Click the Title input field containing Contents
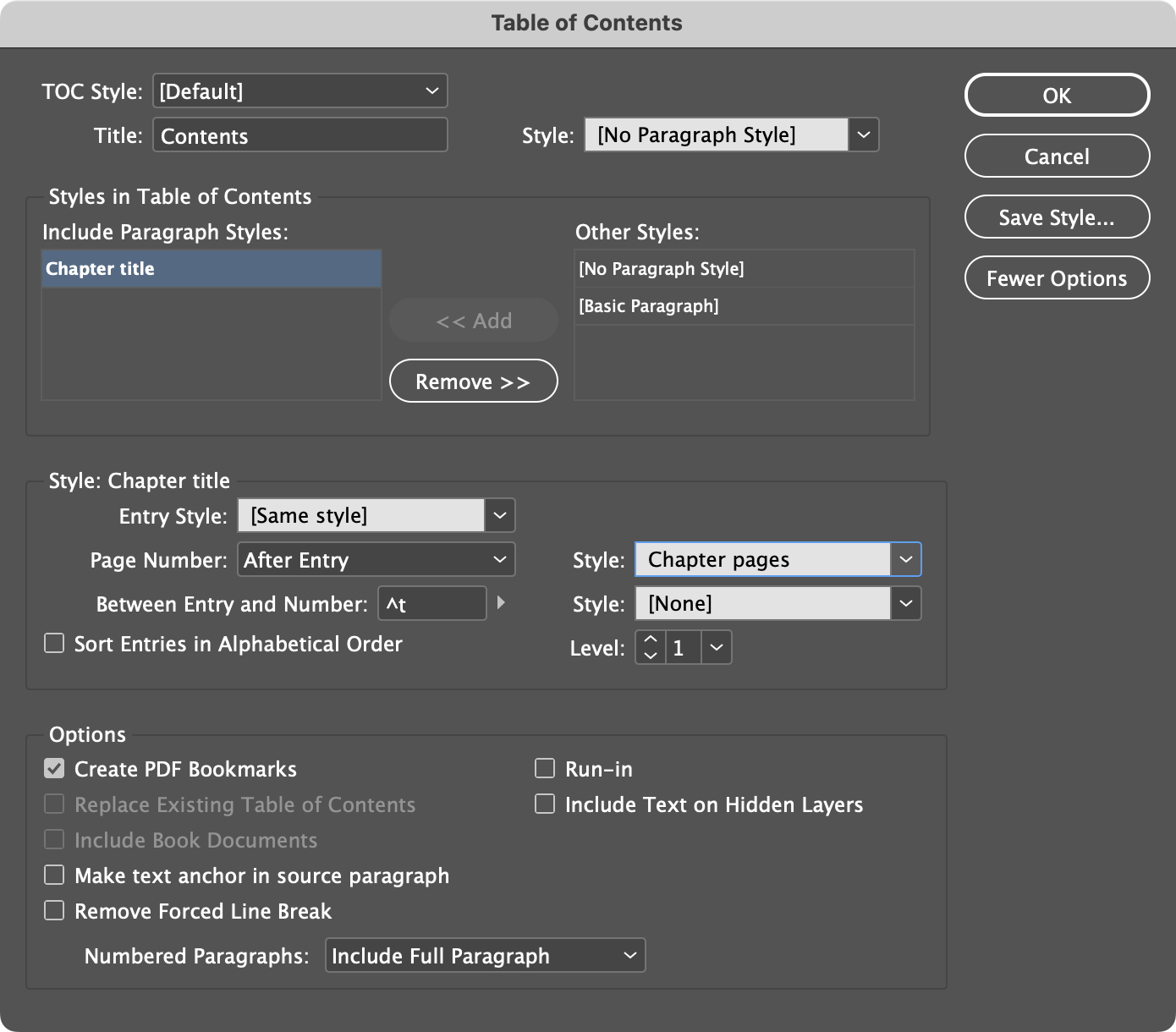This screenshot has width=1176, height=1032. click(299, 134)
